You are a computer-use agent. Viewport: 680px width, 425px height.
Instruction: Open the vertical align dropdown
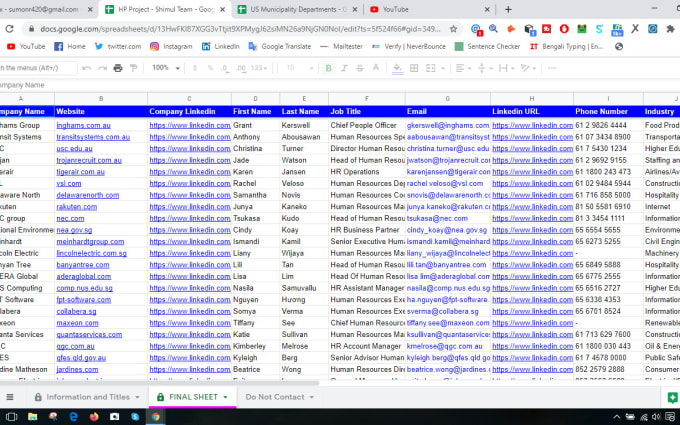click(485, 68)
